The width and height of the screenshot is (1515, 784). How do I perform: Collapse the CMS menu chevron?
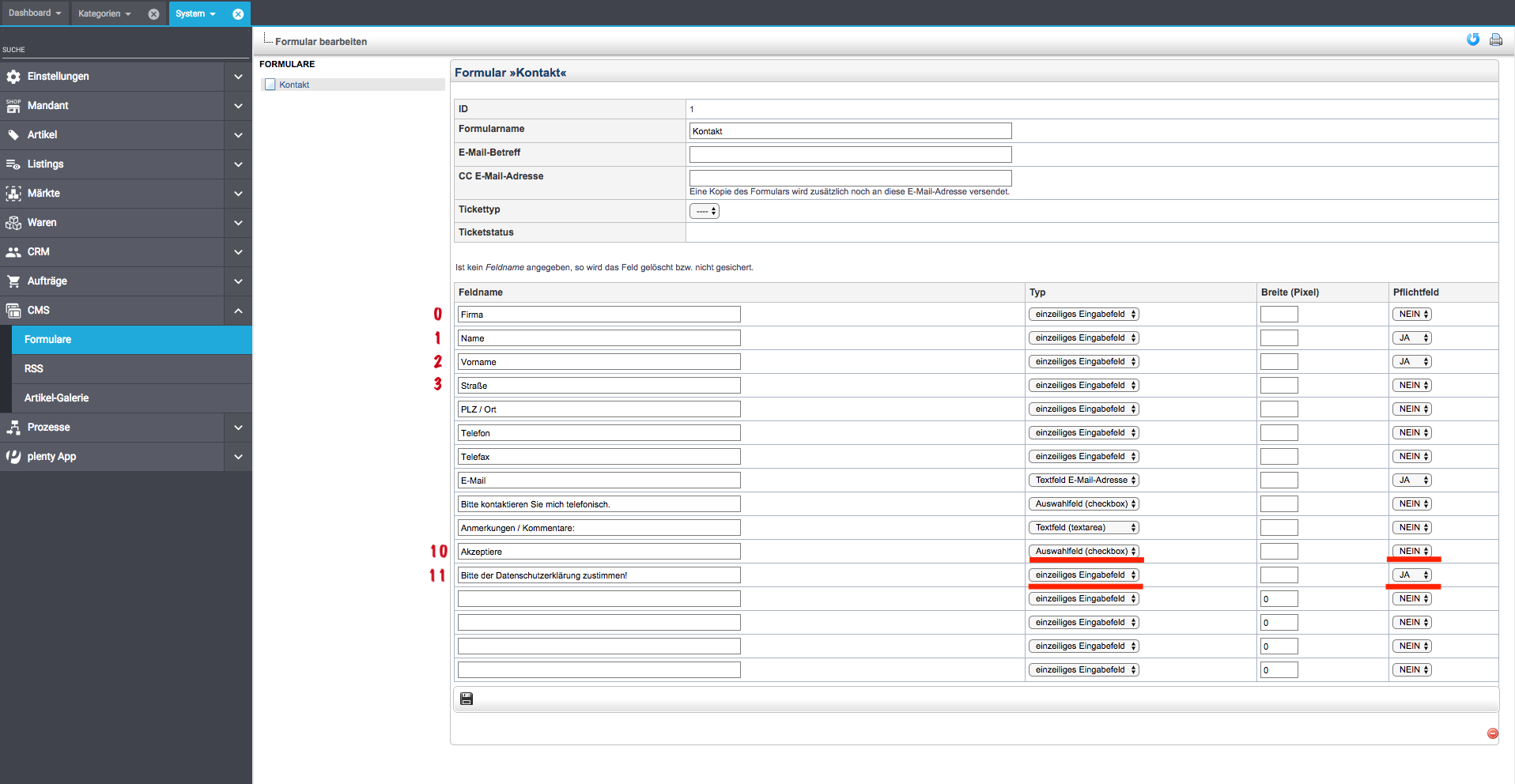tap(238, 311)
